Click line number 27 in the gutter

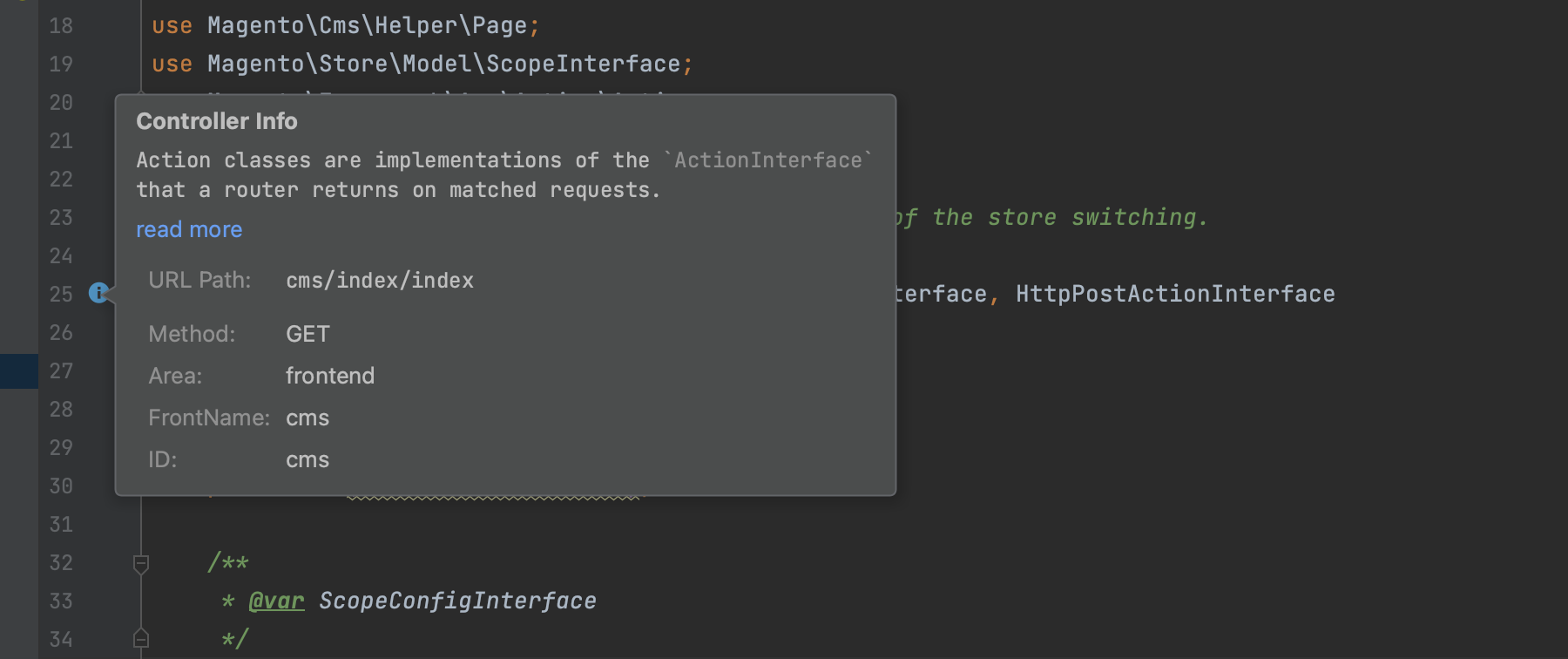(x=61, y=371)
